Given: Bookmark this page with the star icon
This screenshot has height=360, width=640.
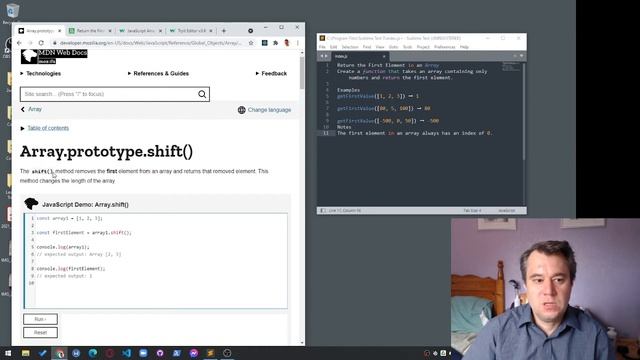Looking at the screenshot, I should [251, 43].
